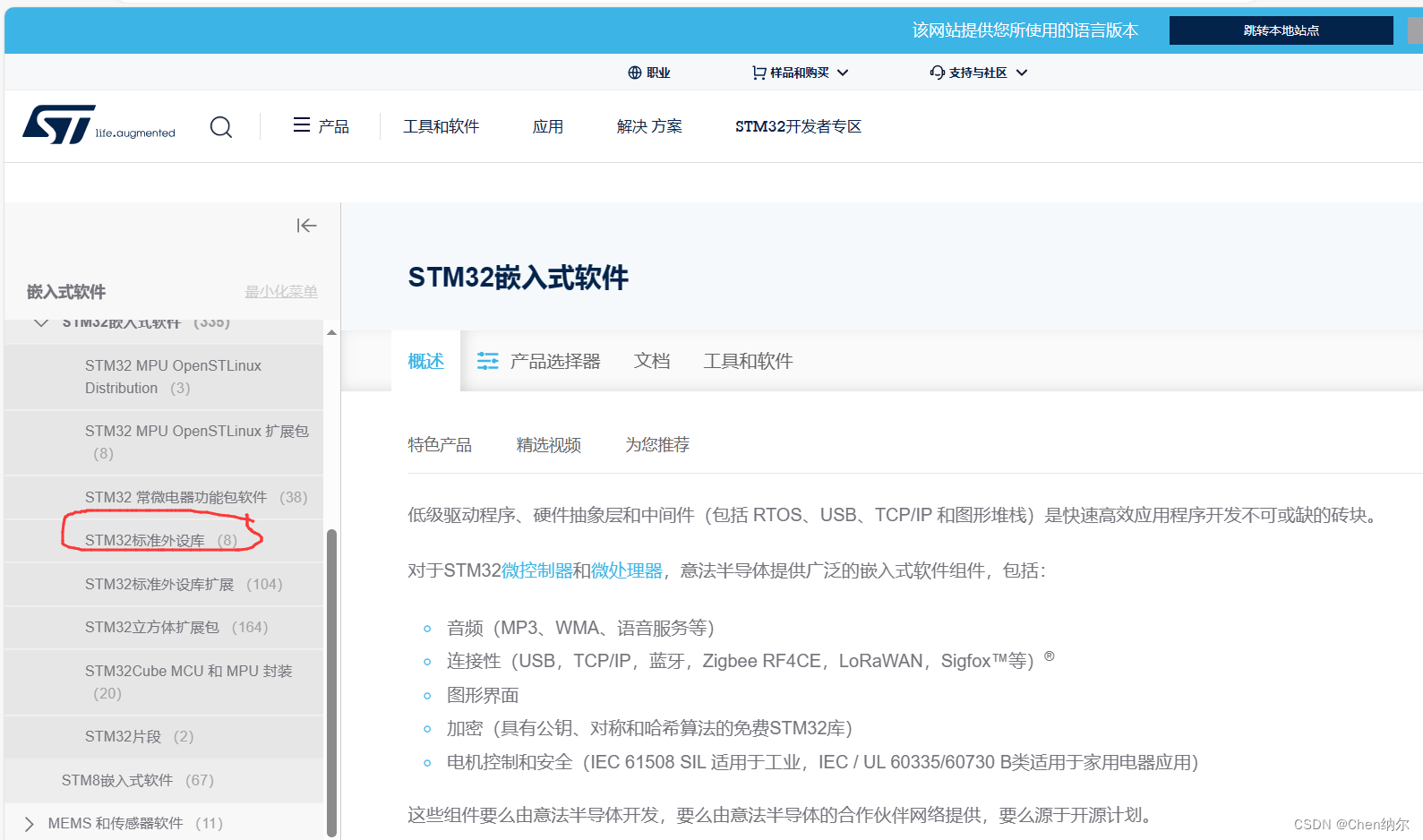Open STM32 MPU OpenSTLinux Distribution item

click(x=164, y=377)
